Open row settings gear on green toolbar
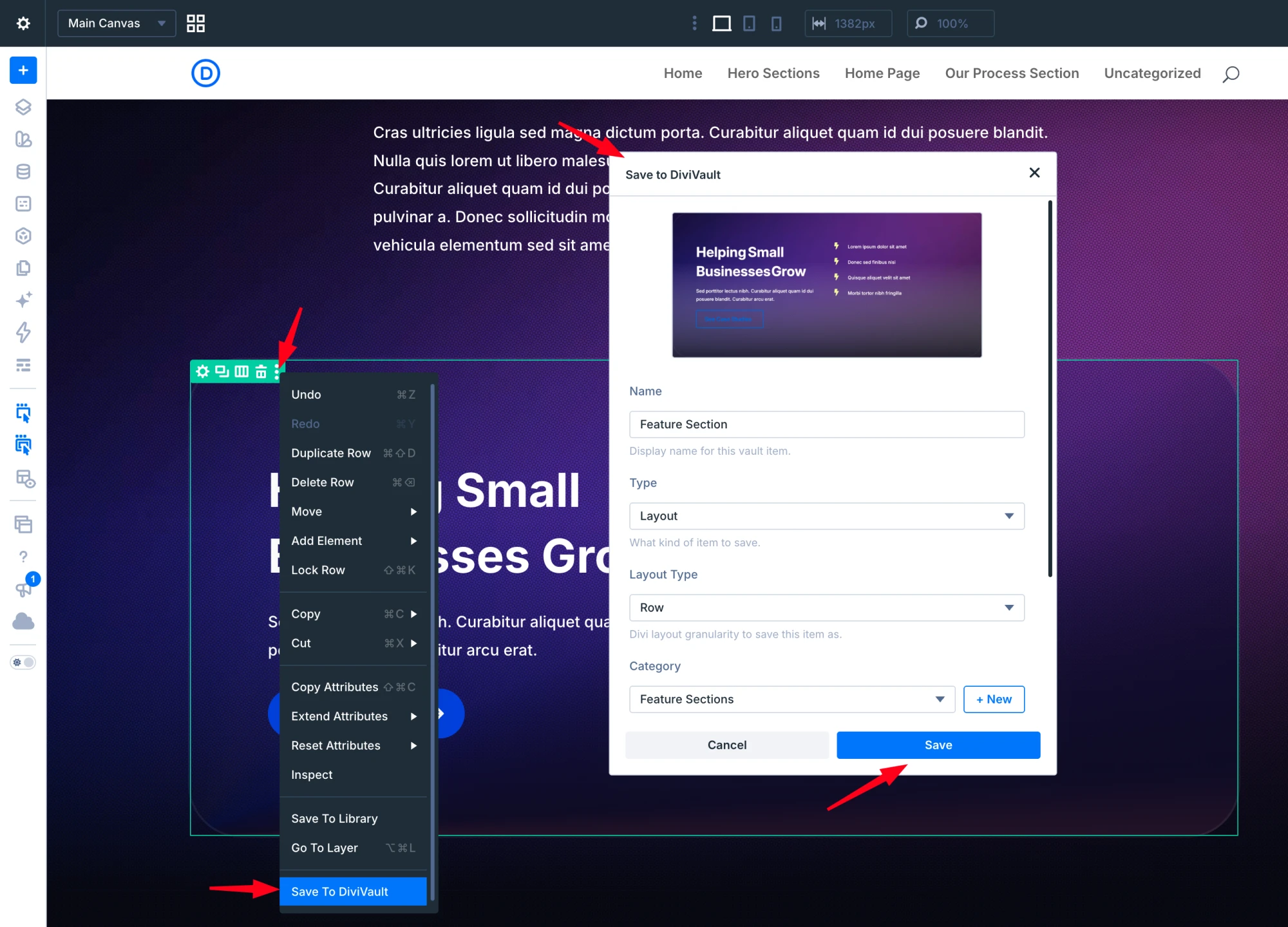Image resolution: width=1288 pixels, height=927 pixels. (202, 372)
